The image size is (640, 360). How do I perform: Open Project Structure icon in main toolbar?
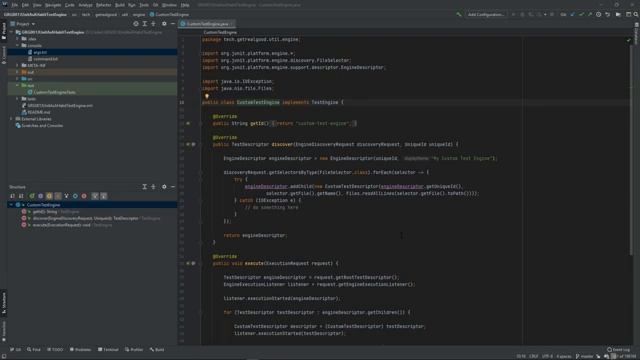pyautogui.click(x=618, y=14)
